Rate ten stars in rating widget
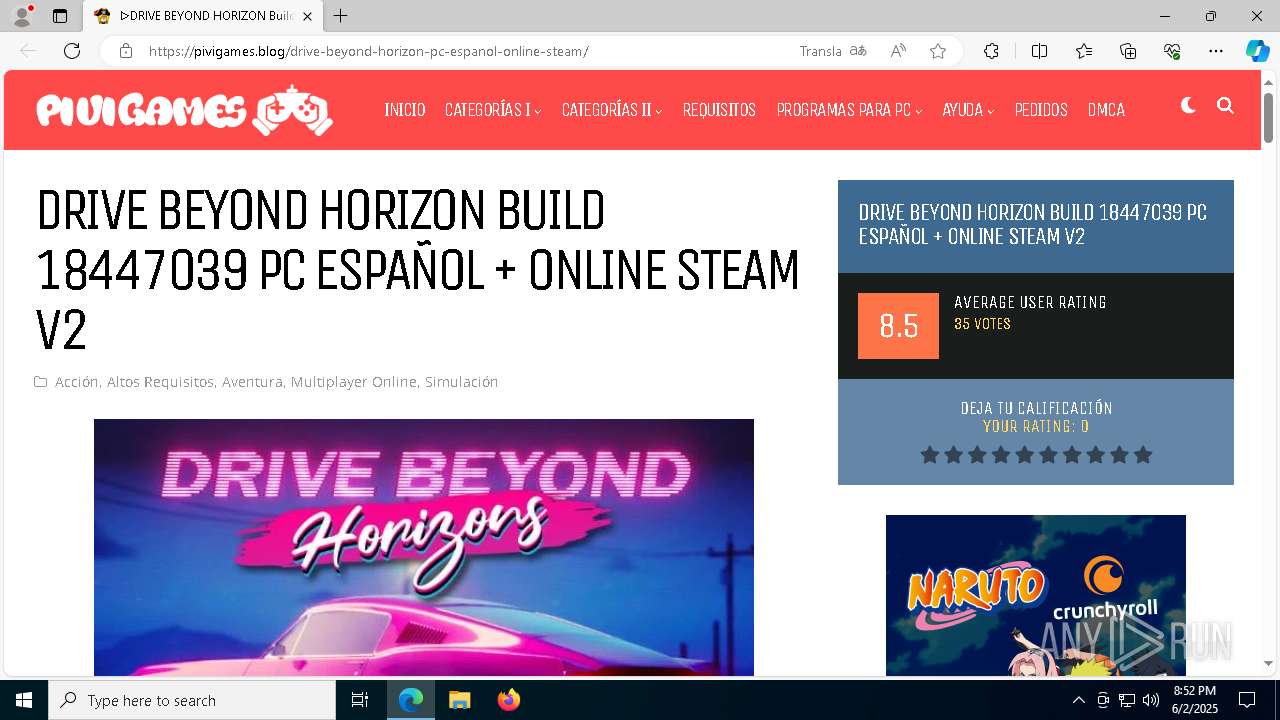Image resolution: width=1280 pixels, height=720 pixels. 1143,455
